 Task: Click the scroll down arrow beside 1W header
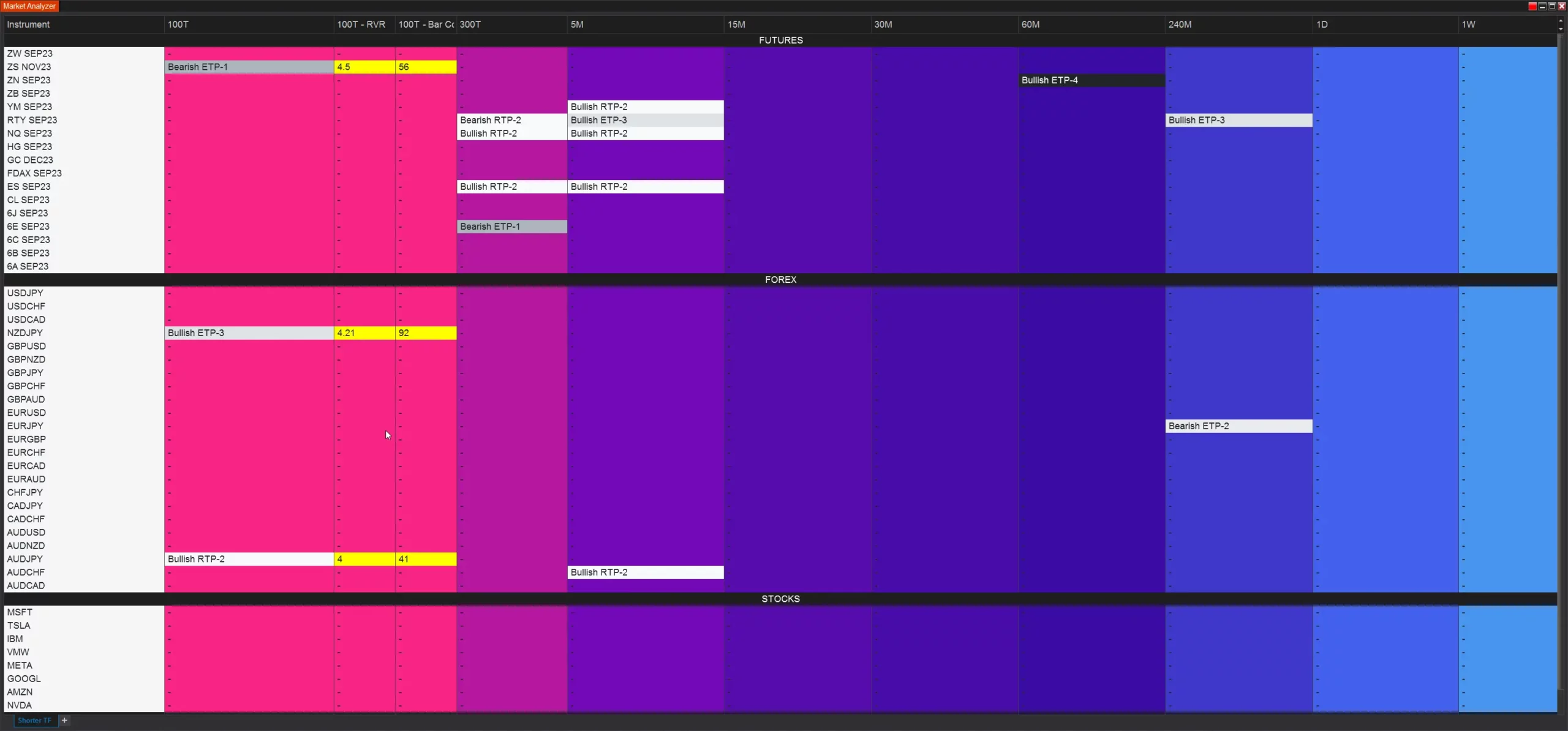[x=1560, y=28]
